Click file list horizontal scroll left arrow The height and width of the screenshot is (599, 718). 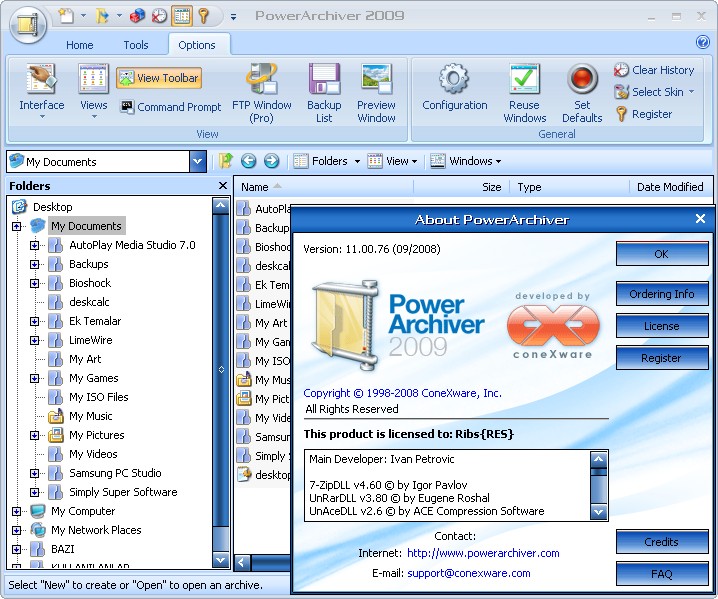pos(243,562)
